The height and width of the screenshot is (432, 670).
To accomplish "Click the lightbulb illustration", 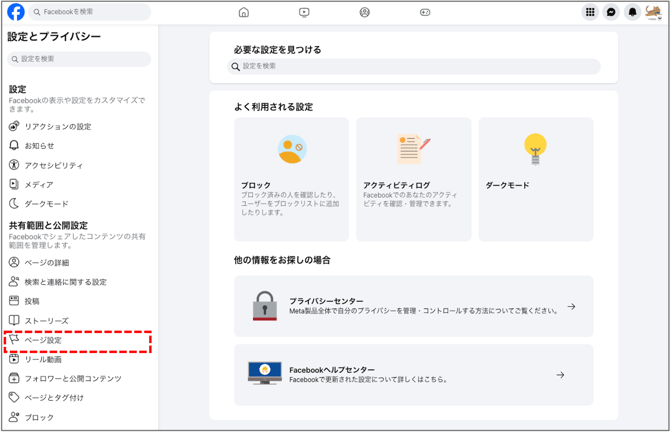I will [x=535, y=149].
